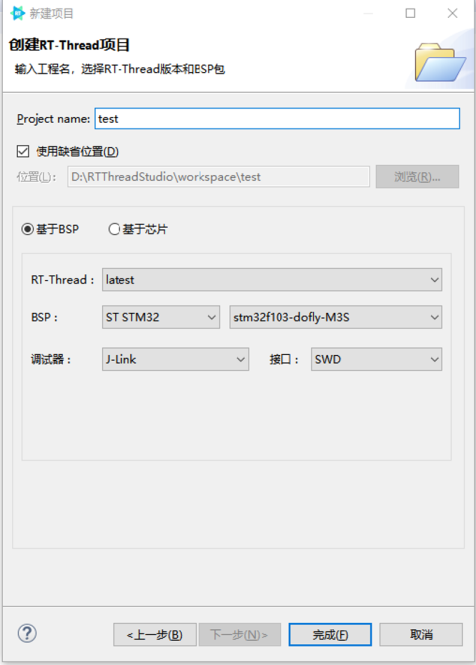The image size is (476, 665).
Task: Open the RT-Thread version dropdown
Action: coord(272,279)
